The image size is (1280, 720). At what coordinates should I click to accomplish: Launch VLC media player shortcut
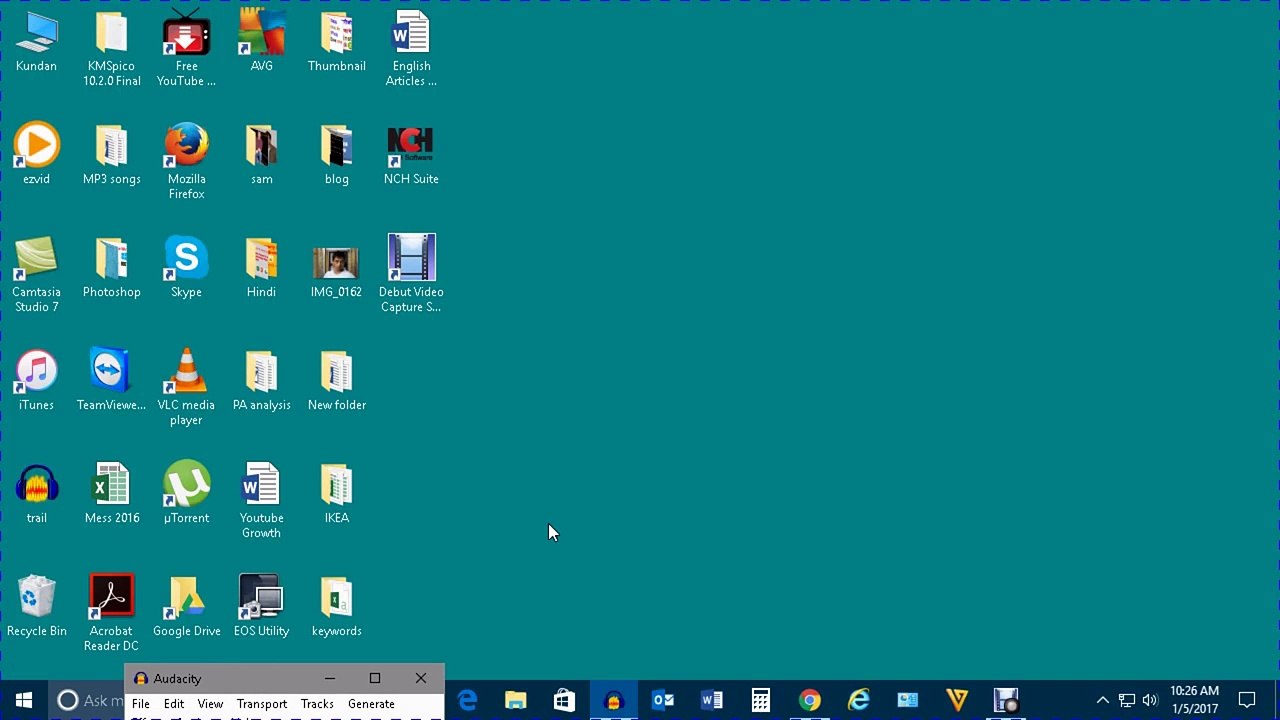(186, 388)
